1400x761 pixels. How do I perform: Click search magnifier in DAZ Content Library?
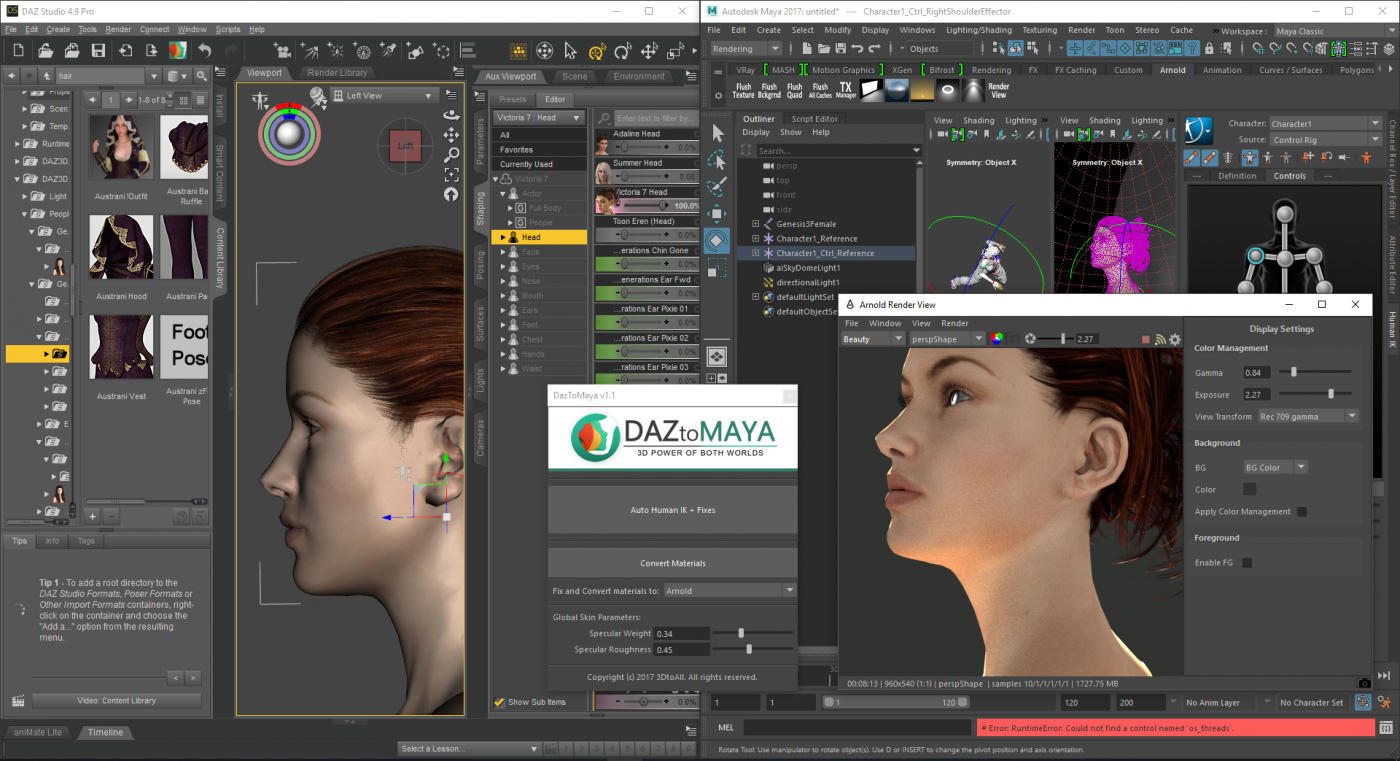[x=202, y=76]
